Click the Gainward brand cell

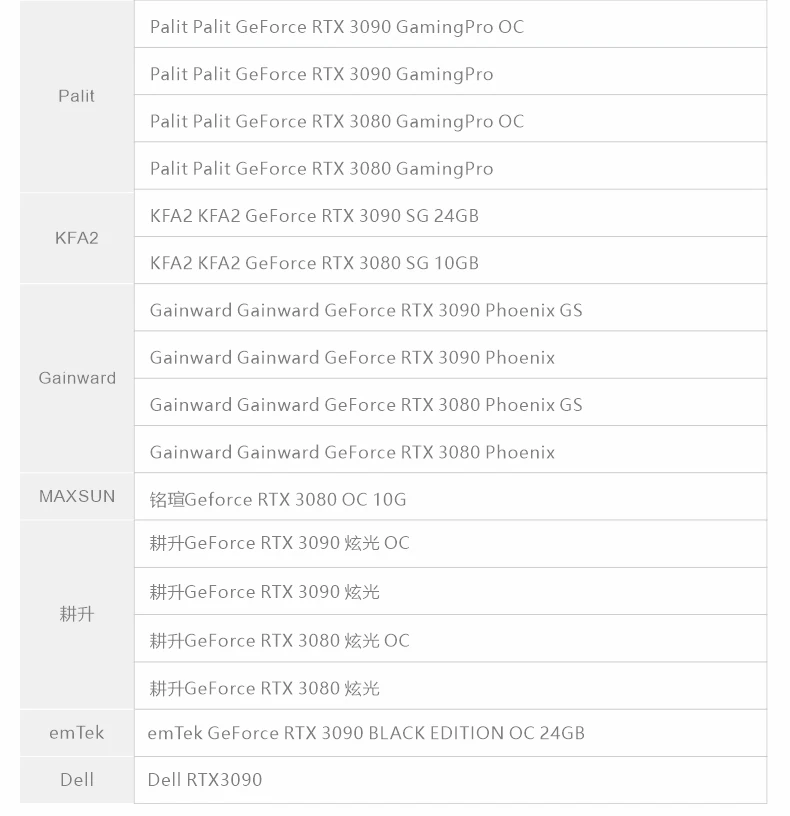tap(77, 378)
